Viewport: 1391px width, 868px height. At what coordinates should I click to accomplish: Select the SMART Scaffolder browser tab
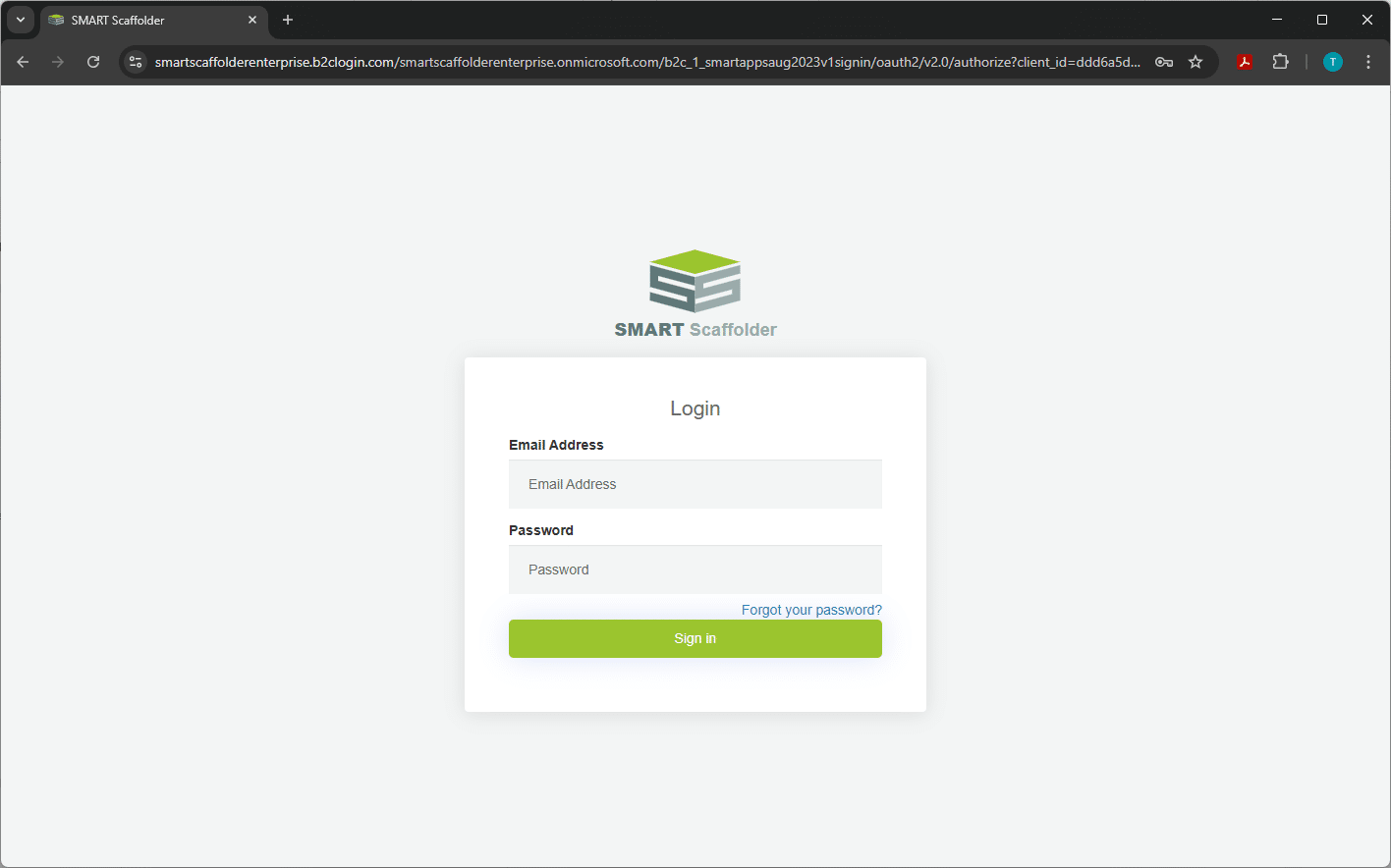tap(138, 20)
